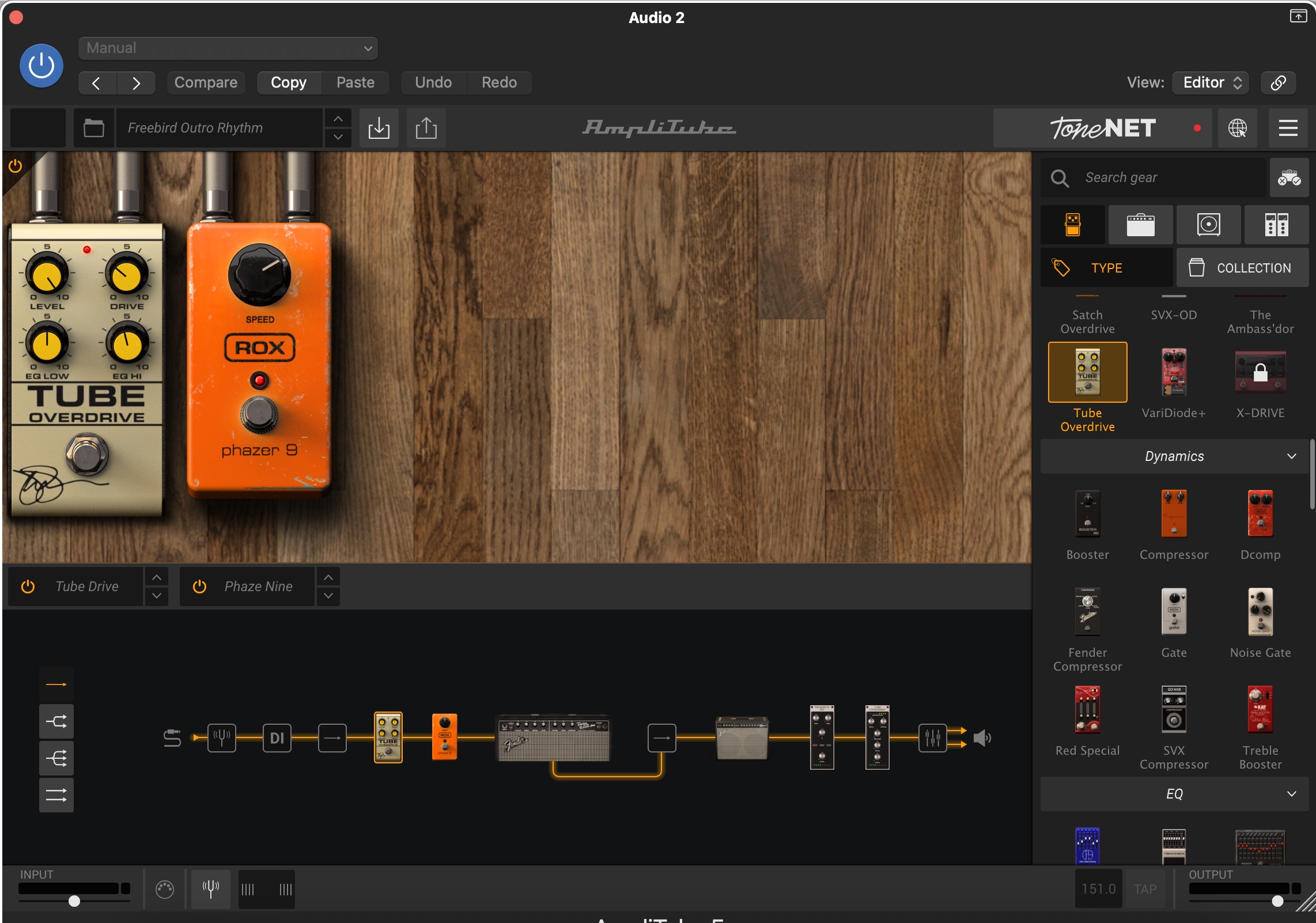This screenshot has width=1316, height=923.
Task: Click the Compare button
Action: point(206,83)
